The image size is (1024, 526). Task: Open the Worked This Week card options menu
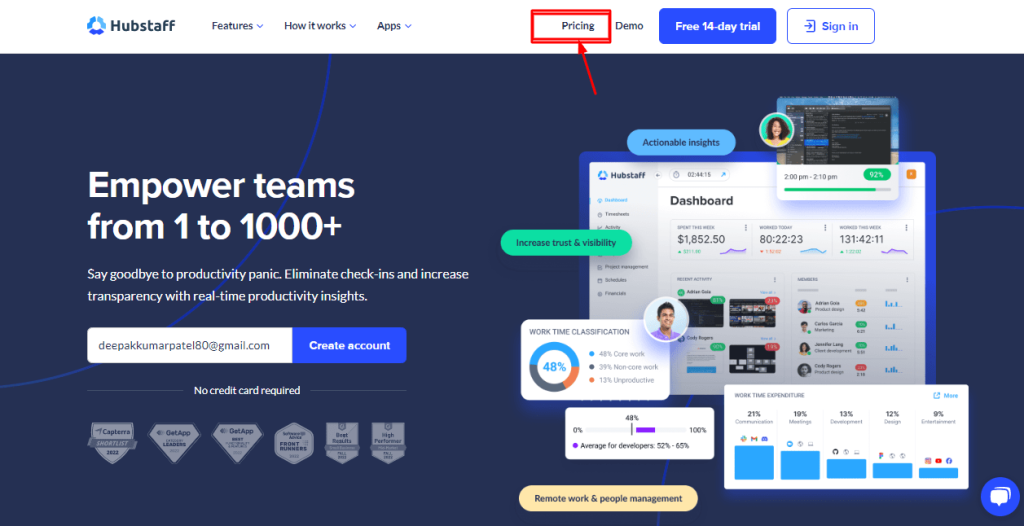907,227
